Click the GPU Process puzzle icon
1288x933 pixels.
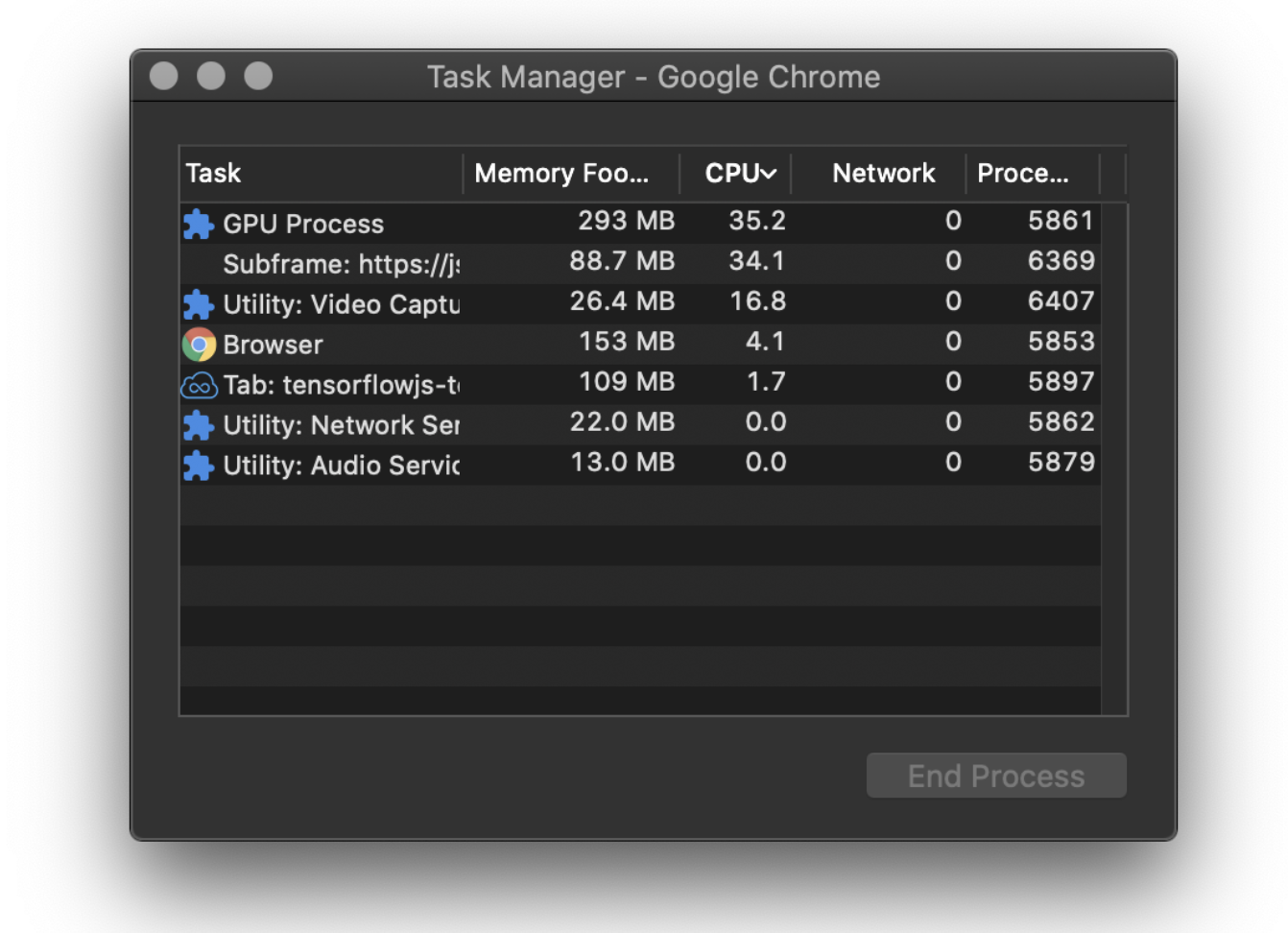199,224
